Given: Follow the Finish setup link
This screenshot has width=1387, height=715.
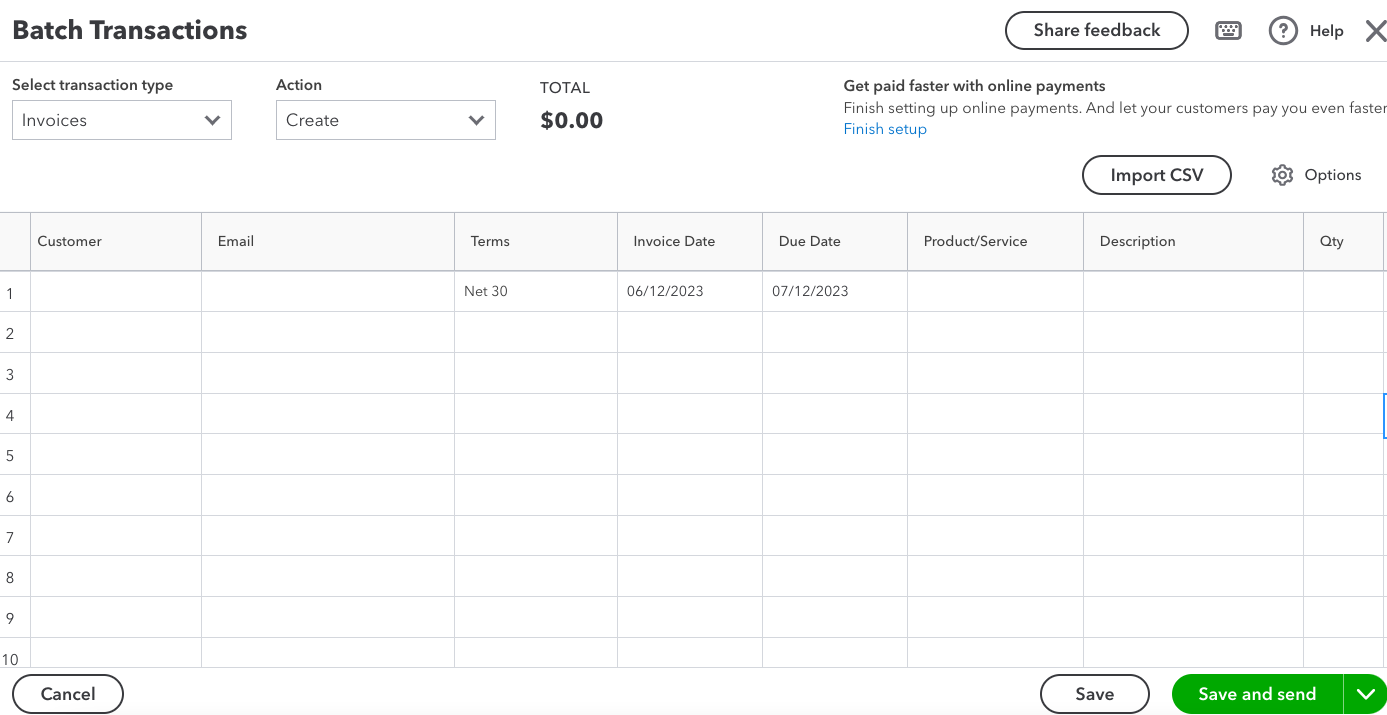Looking at the screenshot, I should [885, 129].
